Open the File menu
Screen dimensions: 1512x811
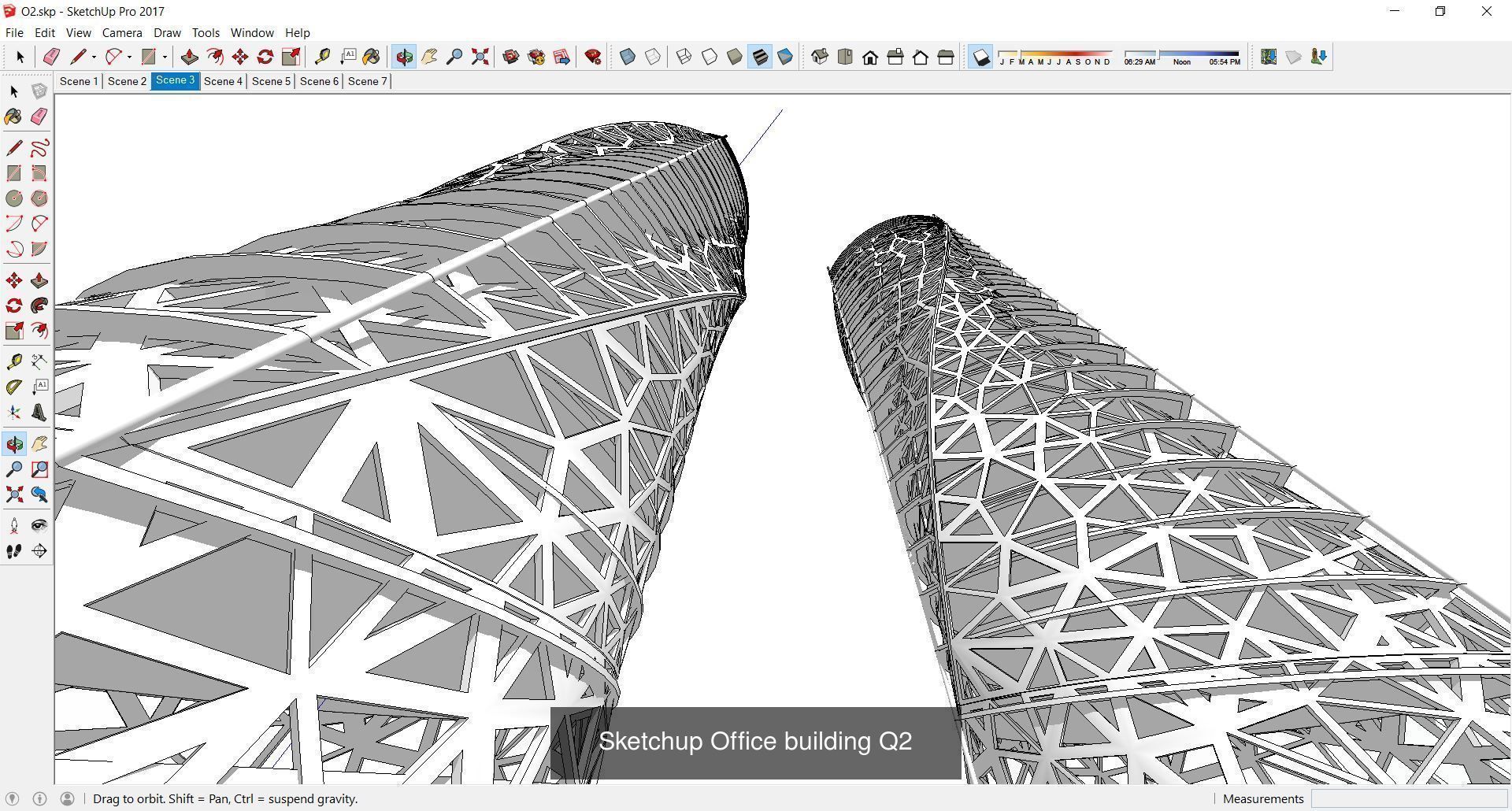pyautogui.click(x=14, y=32)
